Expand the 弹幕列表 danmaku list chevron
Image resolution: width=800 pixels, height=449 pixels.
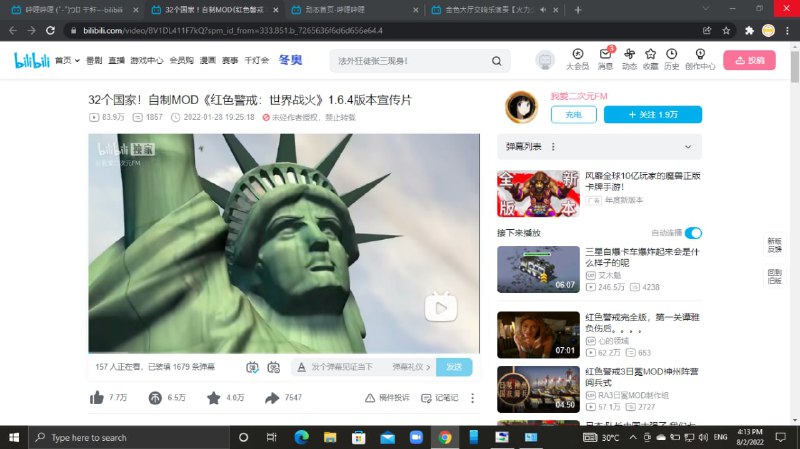tap(688, 147)
